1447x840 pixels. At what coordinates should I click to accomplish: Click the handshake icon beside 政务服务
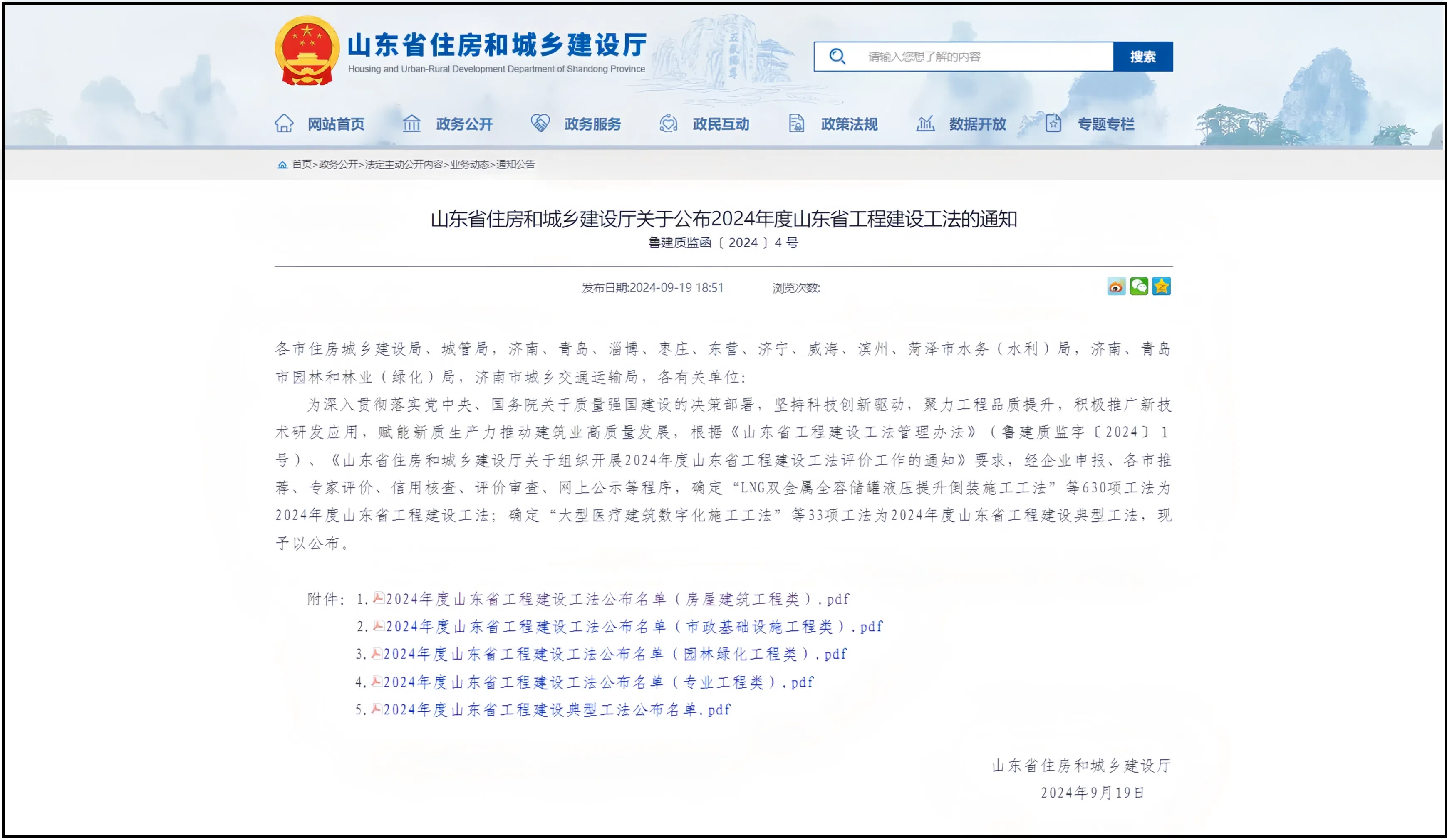coord(540,123)
